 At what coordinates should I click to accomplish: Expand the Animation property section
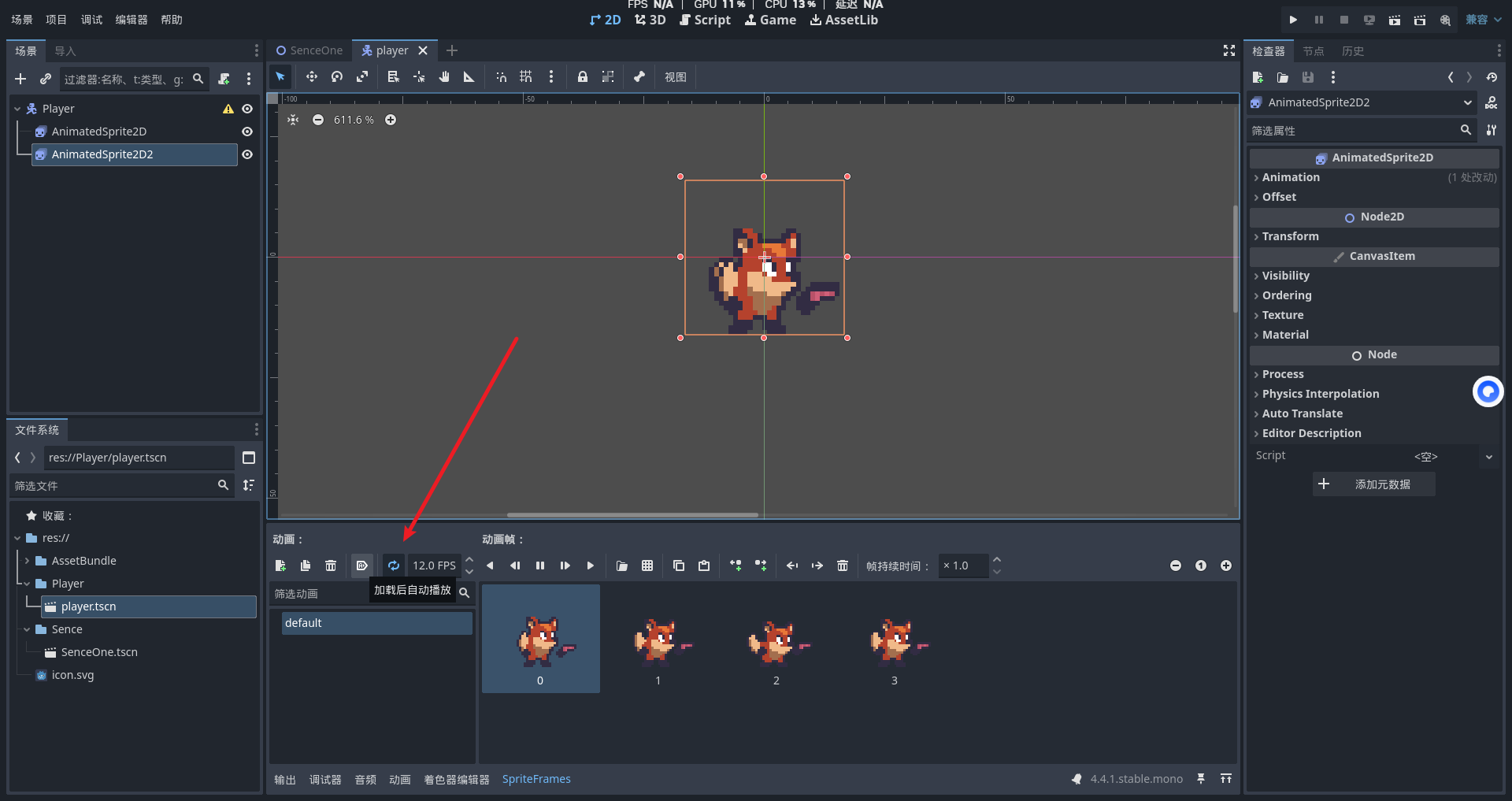pos(1291,177)
